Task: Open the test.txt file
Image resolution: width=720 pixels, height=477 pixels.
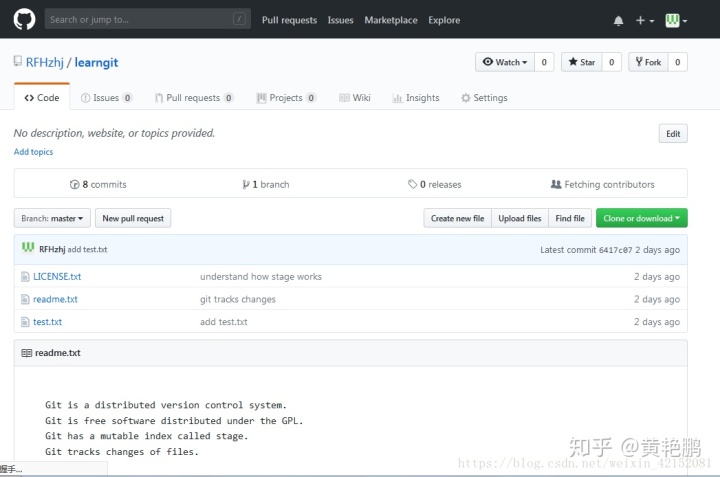Action: (47, 322)
